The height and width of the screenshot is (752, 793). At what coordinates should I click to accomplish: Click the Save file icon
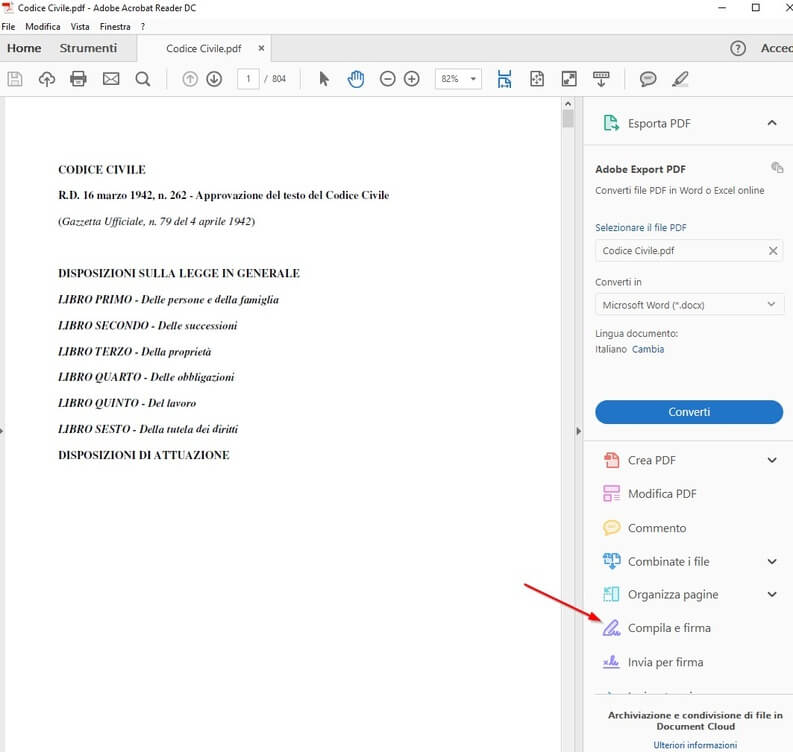[15, 79]
